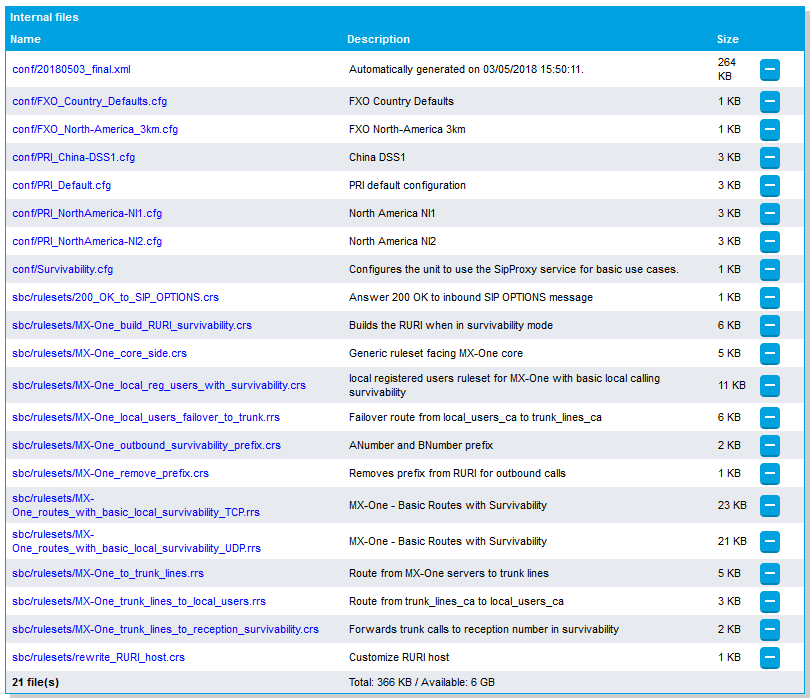Remove MX-One_routes_with_basic_local_survivability_TCP.rrs file
This screenshot has width=810, height=698.
click(x=769, y=505)
